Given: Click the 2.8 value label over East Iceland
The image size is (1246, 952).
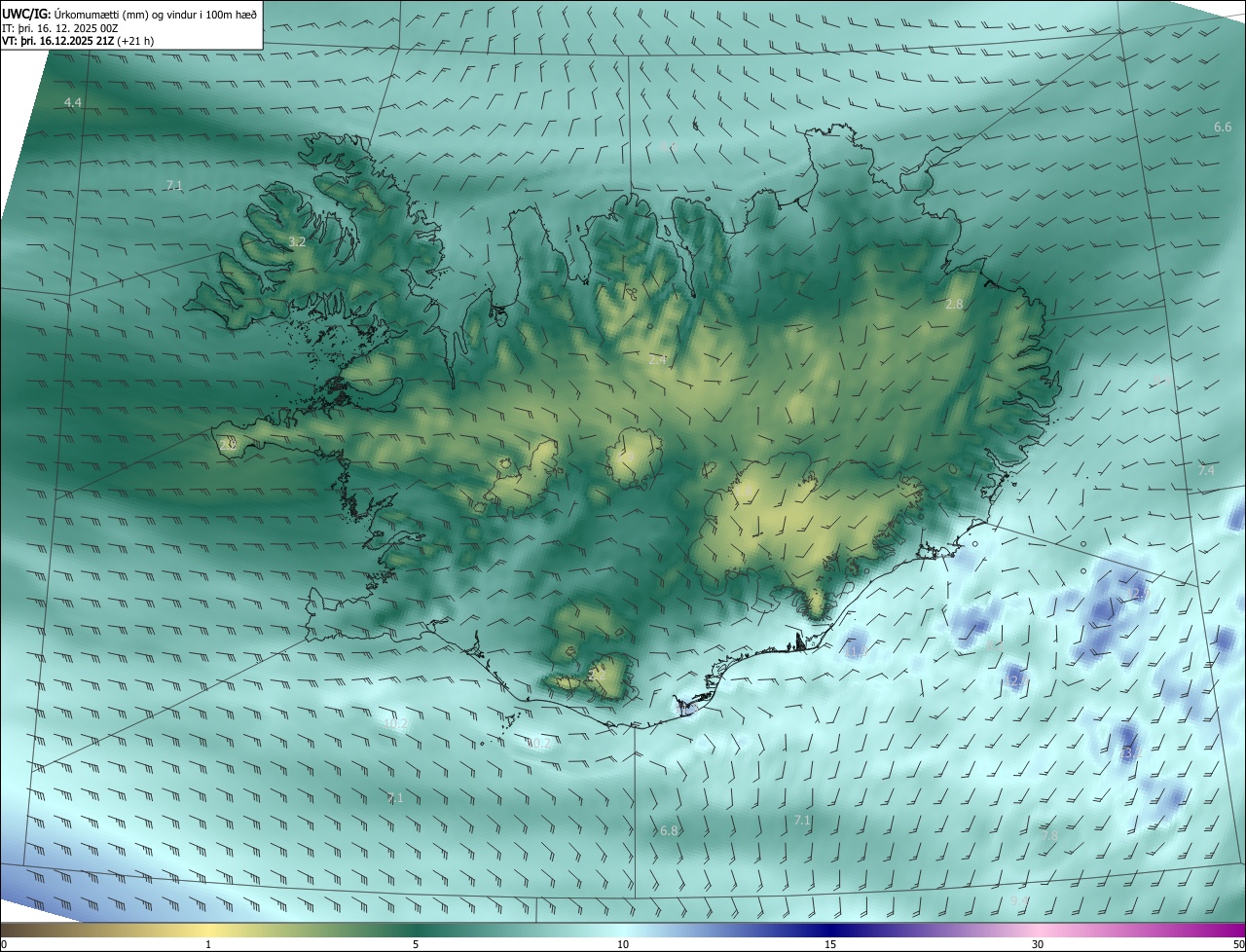Looking at the screenshot, I should click(x=954, y=305).
